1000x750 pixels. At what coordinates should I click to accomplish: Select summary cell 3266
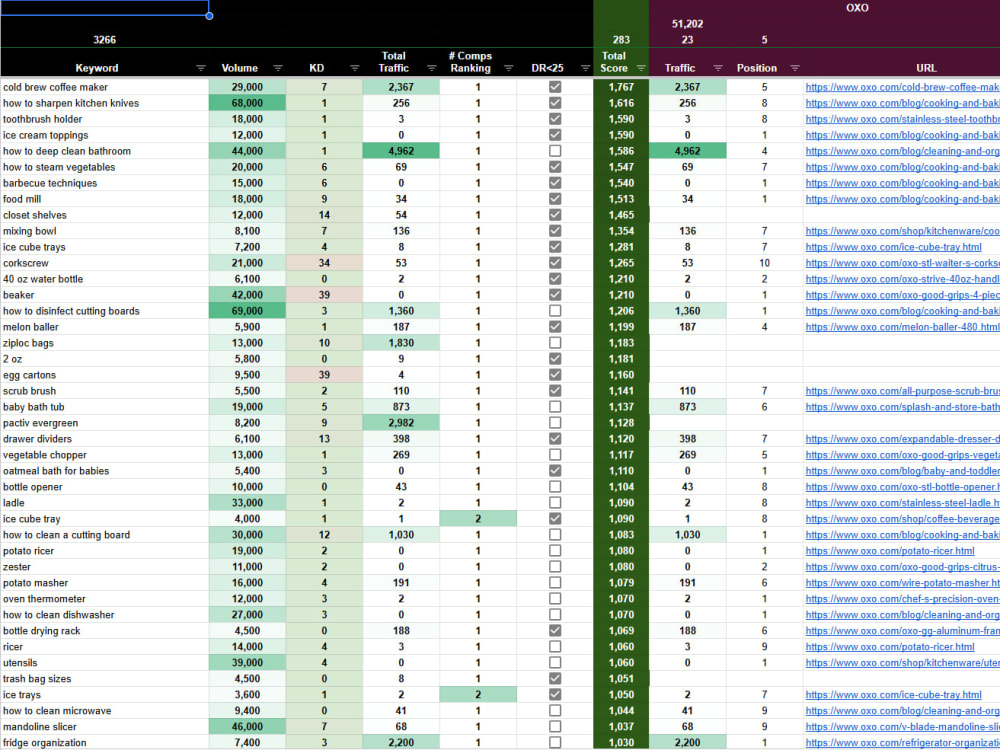[x=105, y=40]
